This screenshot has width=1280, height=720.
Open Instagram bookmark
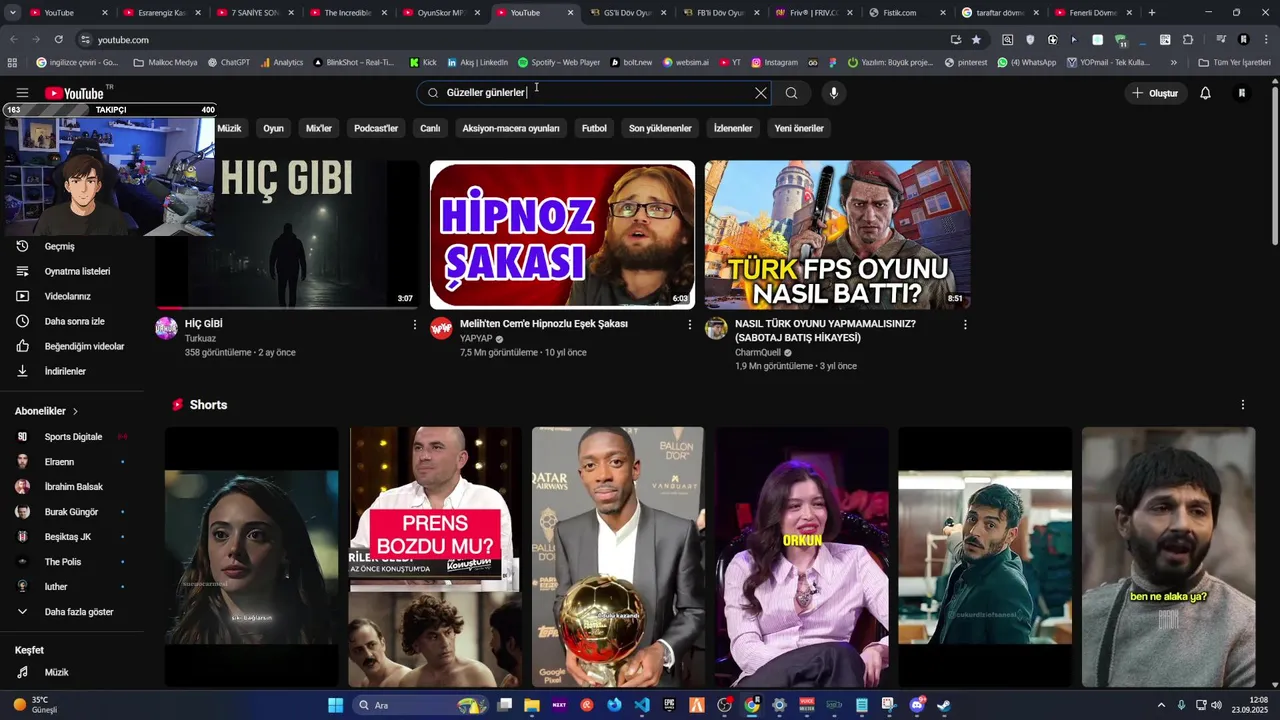point(775,62)
